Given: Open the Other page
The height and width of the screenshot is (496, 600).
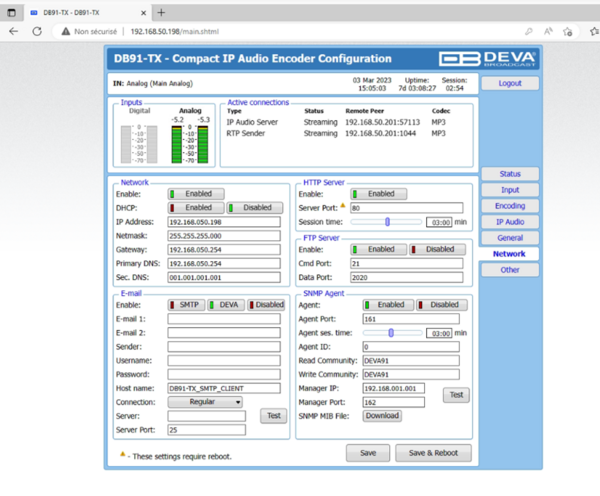Looking at the screenshot, I should tap(510, 270).
